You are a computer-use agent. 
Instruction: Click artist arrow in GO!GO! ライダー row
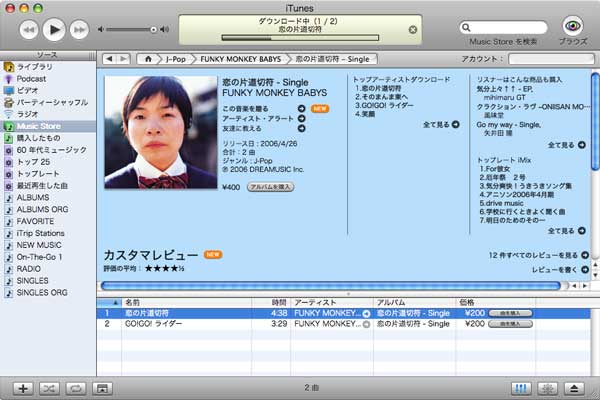click(x=366, y=324)
